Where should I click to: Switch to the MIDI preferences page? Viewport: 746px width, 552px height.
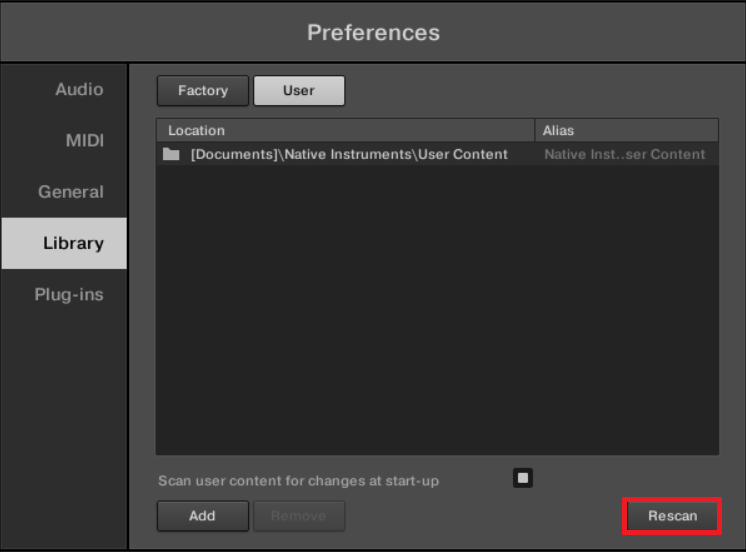coord(85,141)
